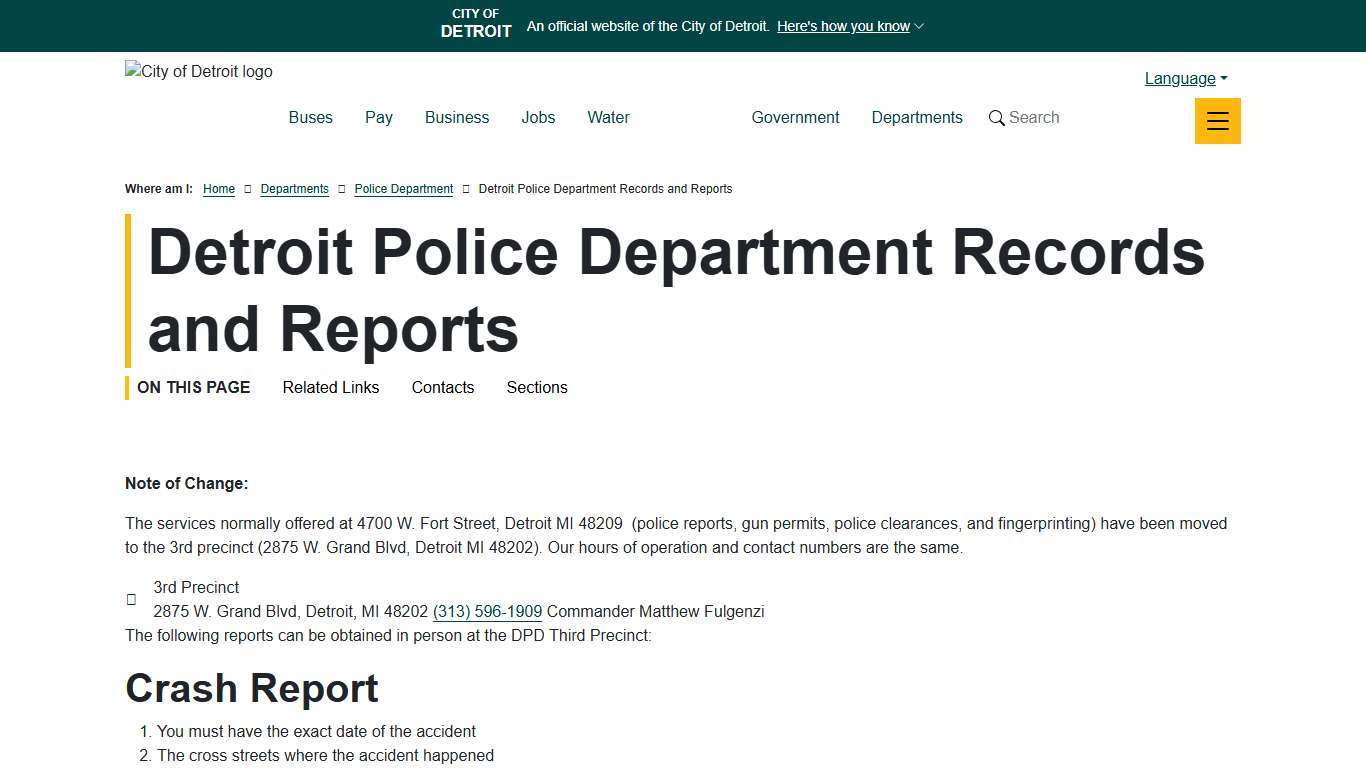Select Business from the navigation bar
Screen dimensions: 1366x768
(456, 117)
